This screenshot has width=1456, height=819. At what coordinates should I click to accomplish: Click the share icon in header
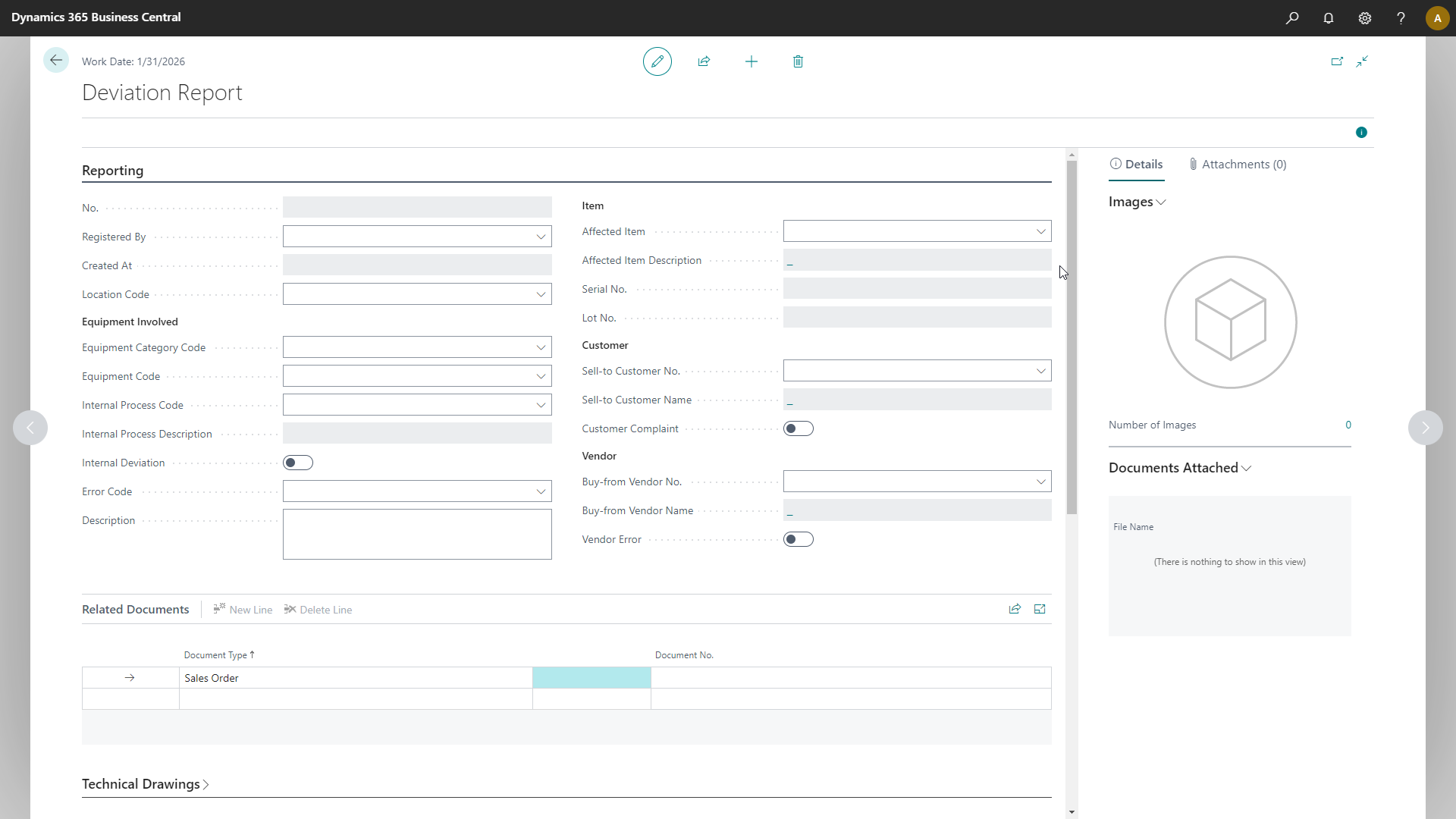[x=704, y=61]
